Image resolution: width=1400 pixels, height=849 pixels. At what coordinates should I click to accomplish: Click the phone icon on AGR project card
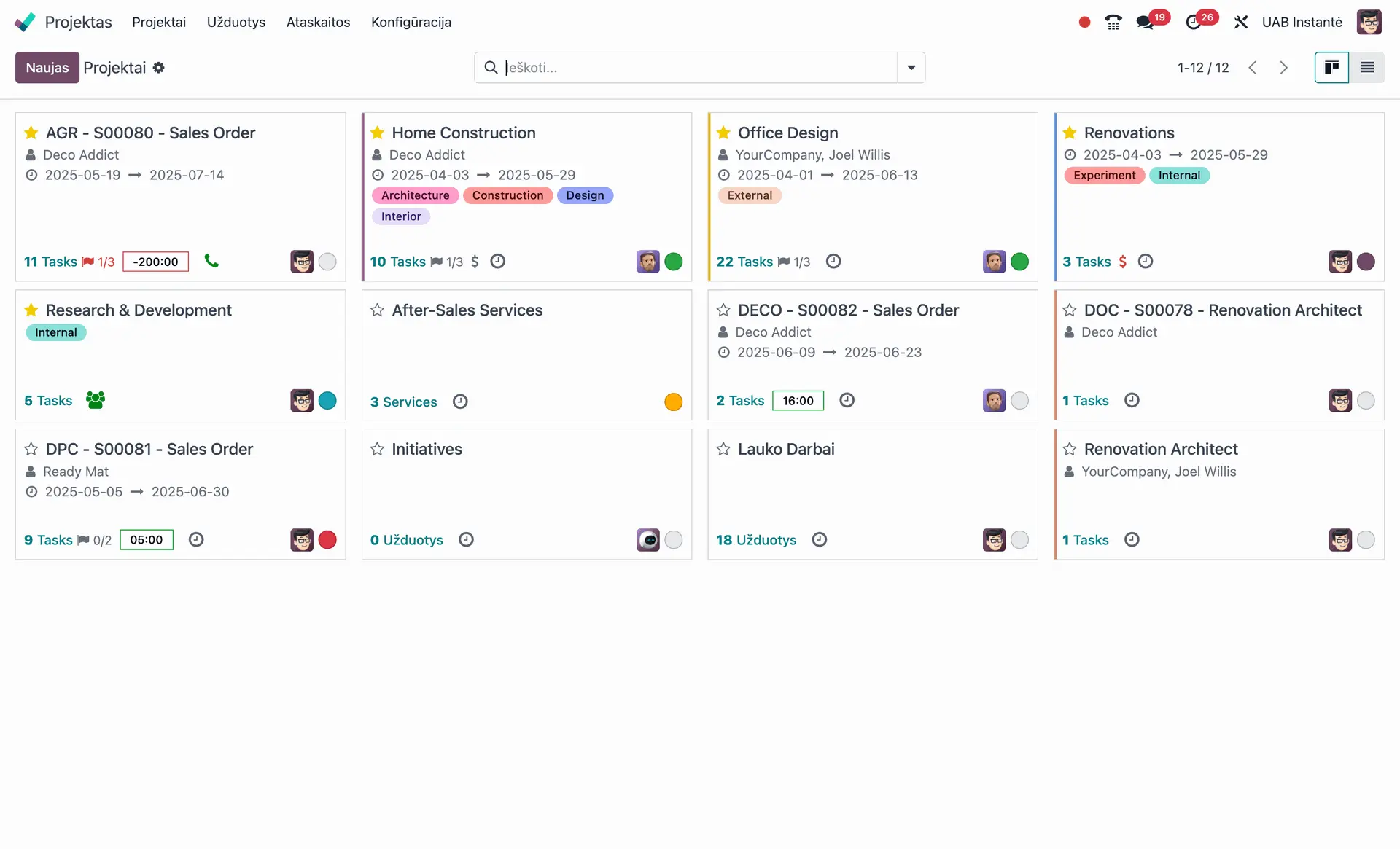pos(211,261)
